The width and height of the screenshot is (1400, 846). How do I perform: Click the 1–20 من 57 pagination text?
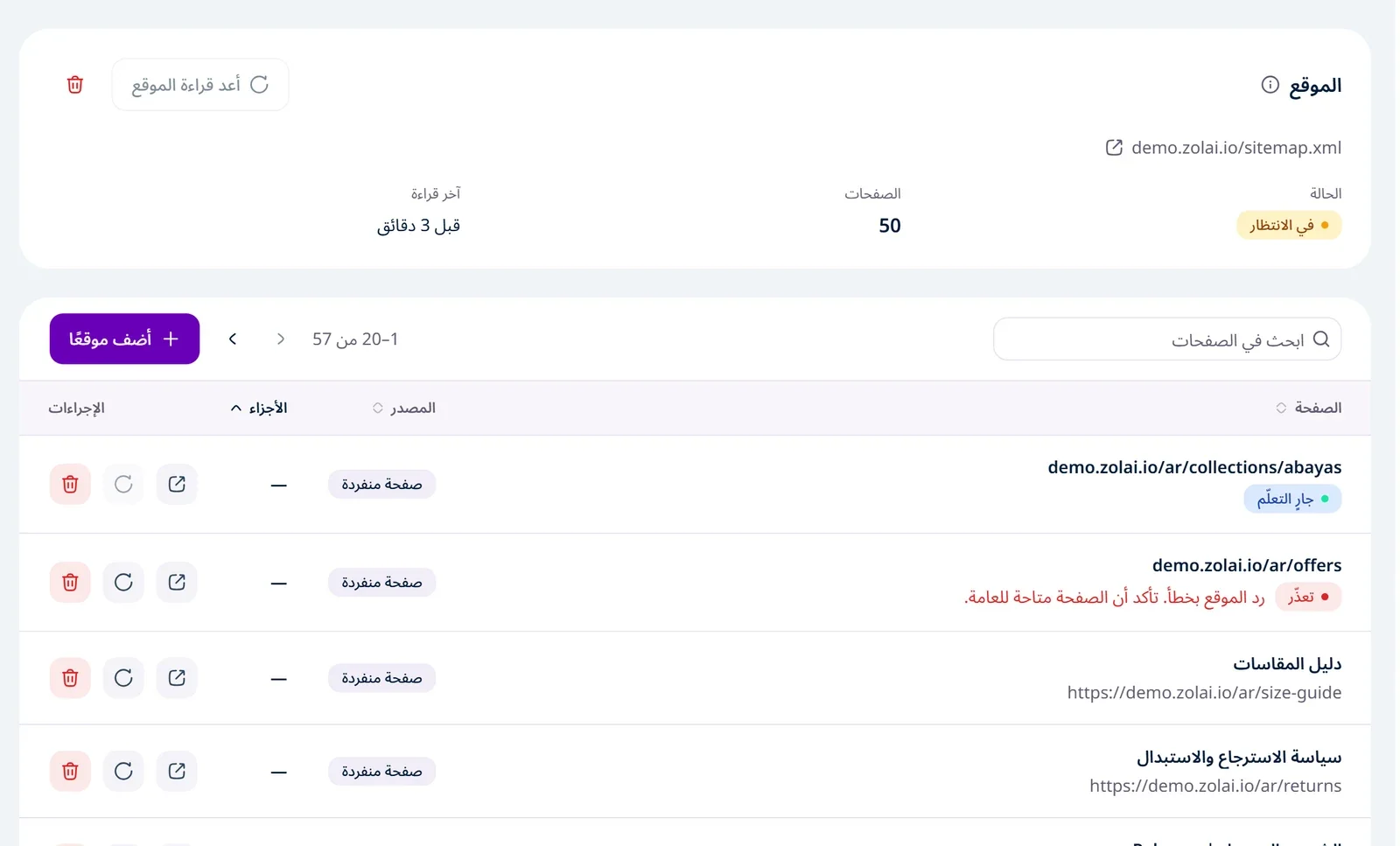click(x=355, y=339)
